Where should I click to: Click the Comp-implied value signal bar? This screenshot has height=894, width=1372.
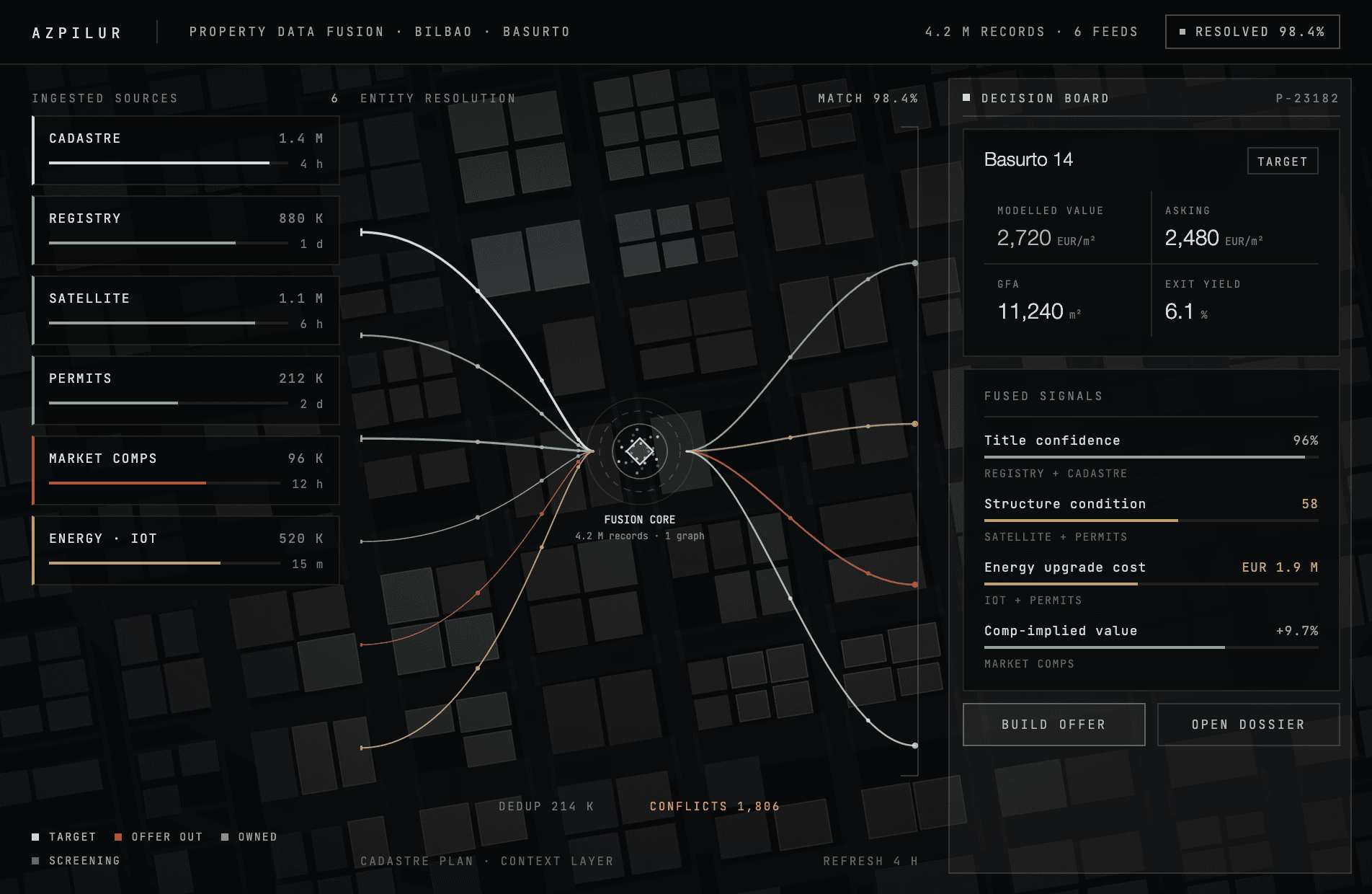point(1151,647)
